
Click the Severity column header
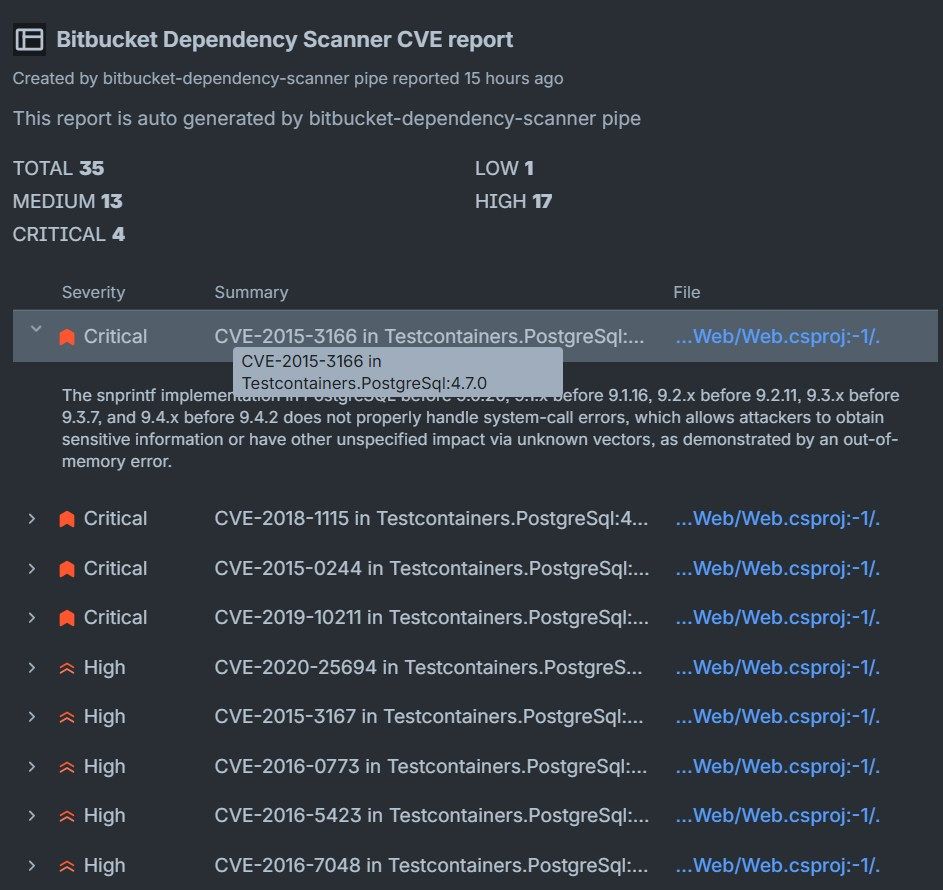coord(93,293)
